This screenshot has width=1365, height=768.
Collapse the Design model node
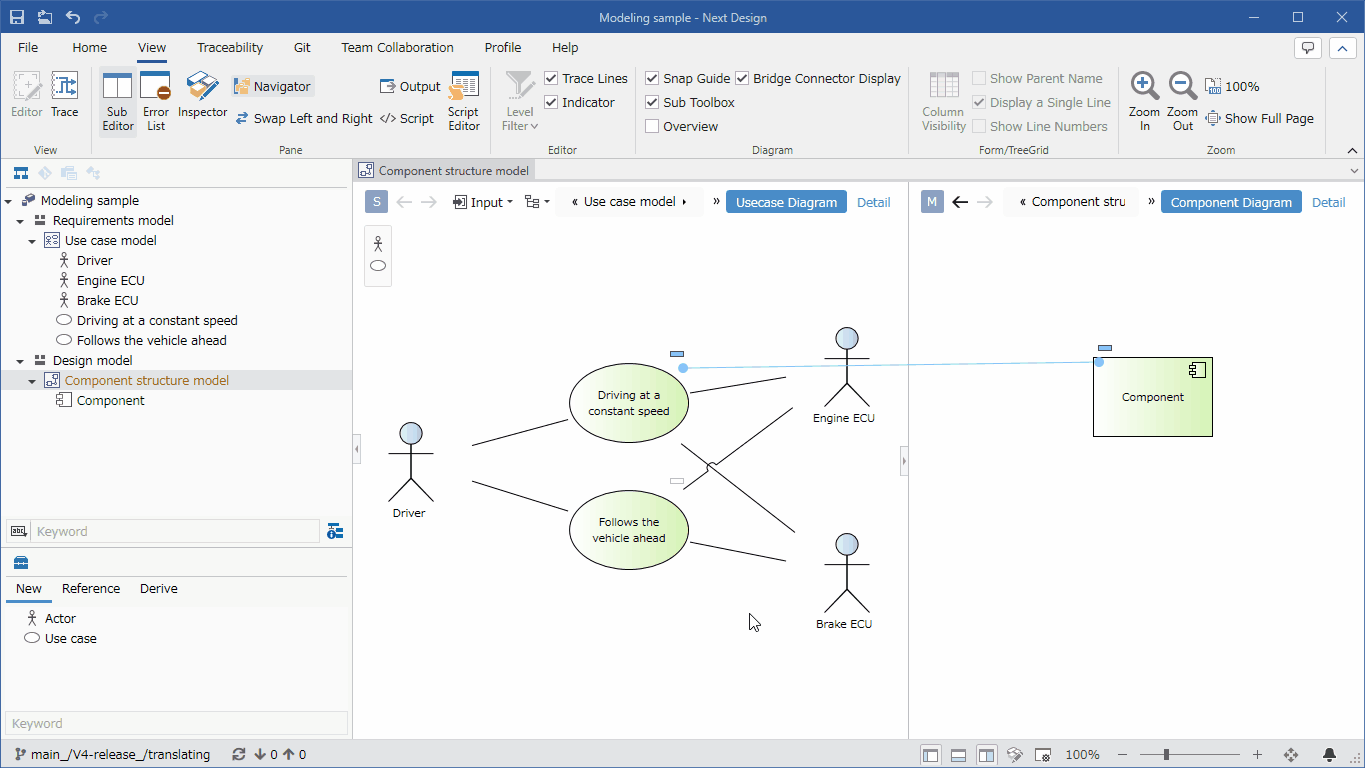click(21, 361)
